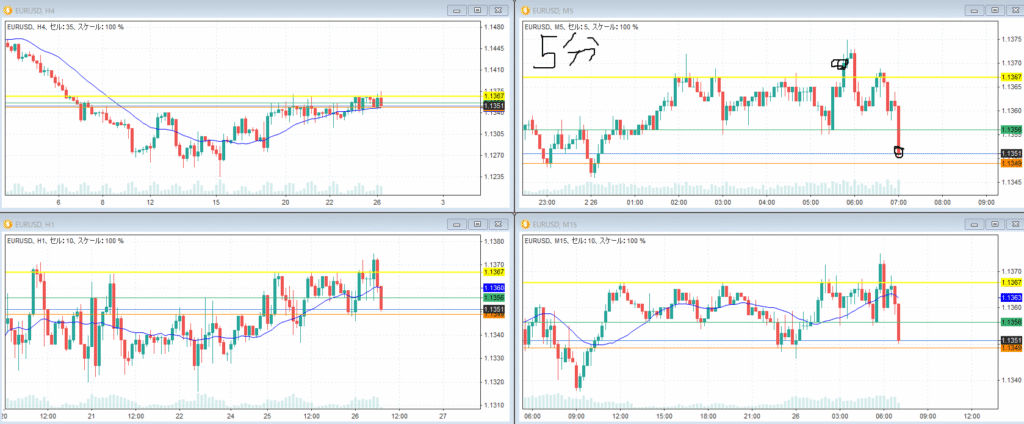Click the EURUSD H4 window icon
This screenshot has height=424, width=1024.
pos(7,10)
